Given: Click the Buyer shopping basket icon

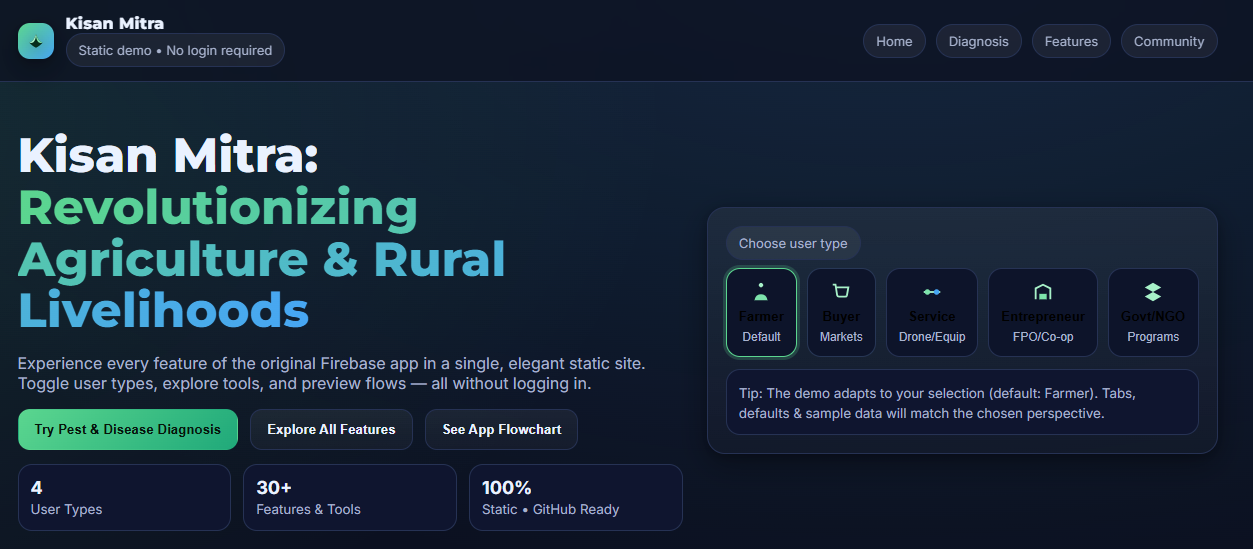Looking at the screenshot, I should pos(841,292).
